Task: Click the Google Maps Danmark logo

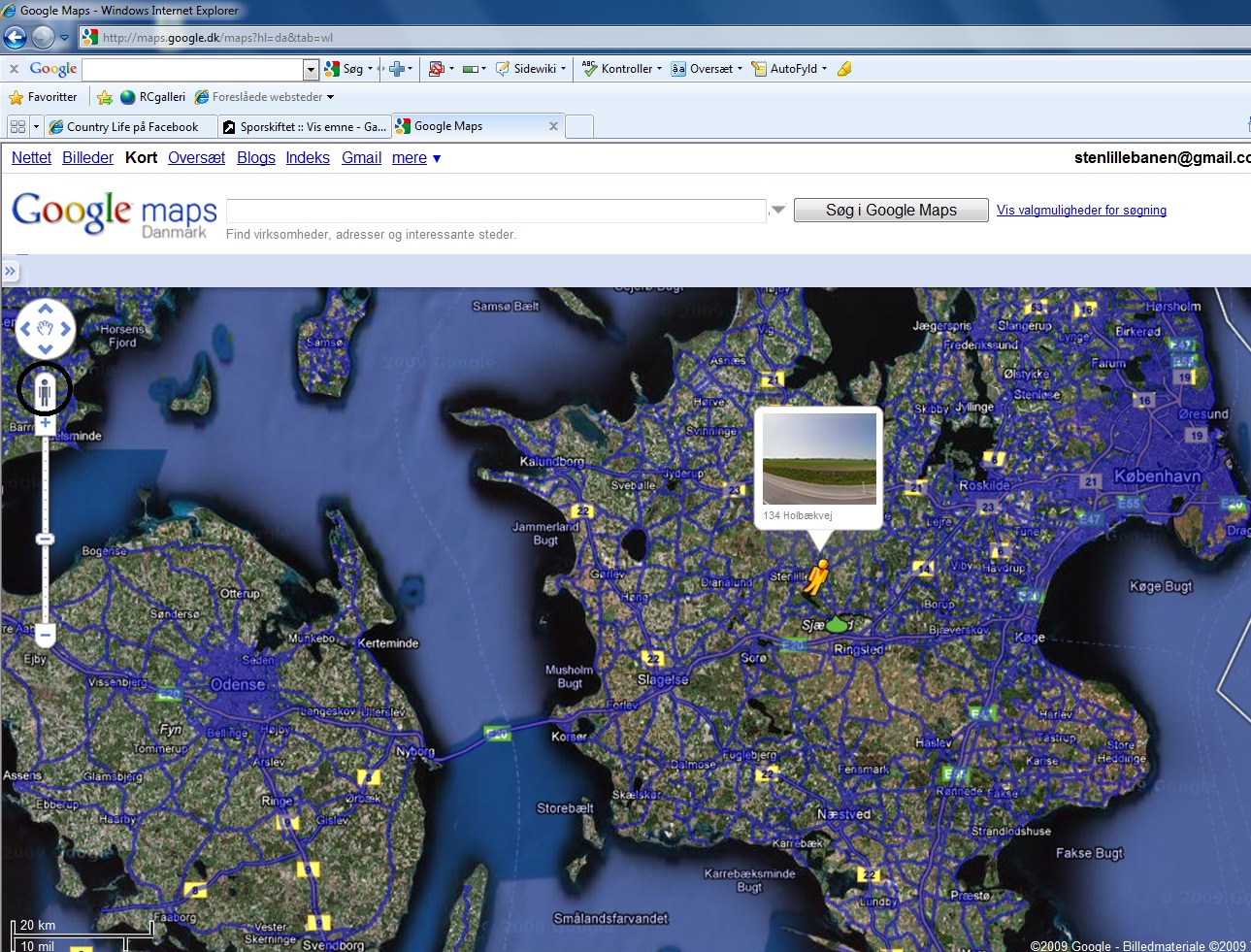Action: 115,213
